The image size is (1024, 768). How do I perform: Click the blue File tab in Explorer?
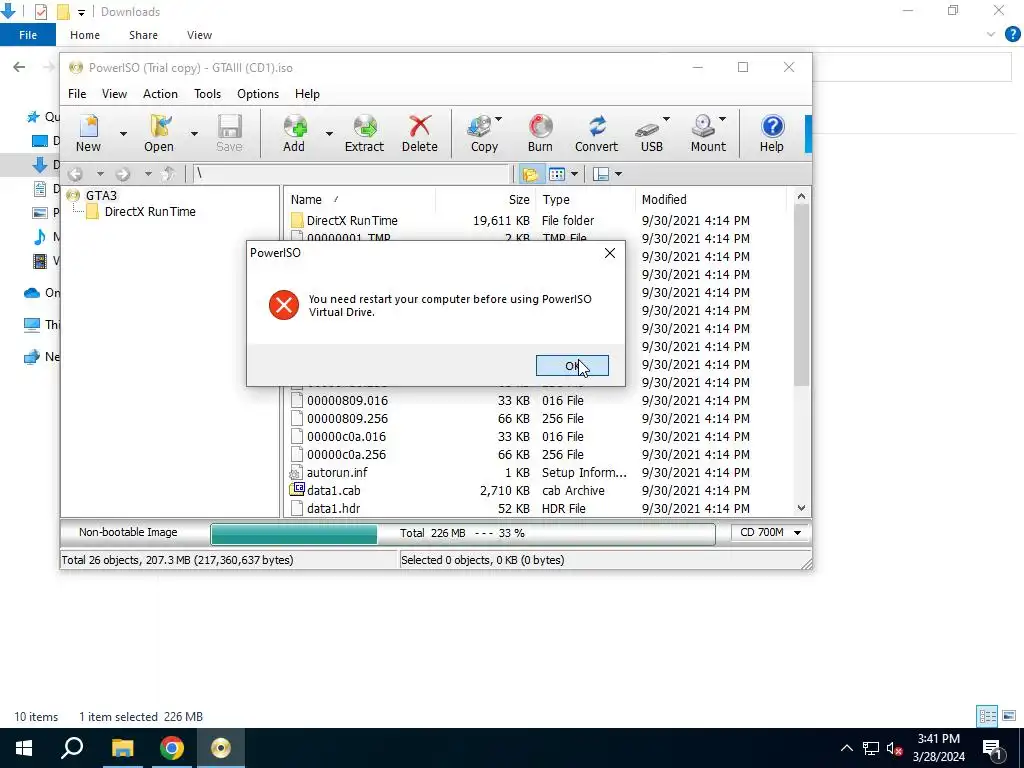pos(27,35)
